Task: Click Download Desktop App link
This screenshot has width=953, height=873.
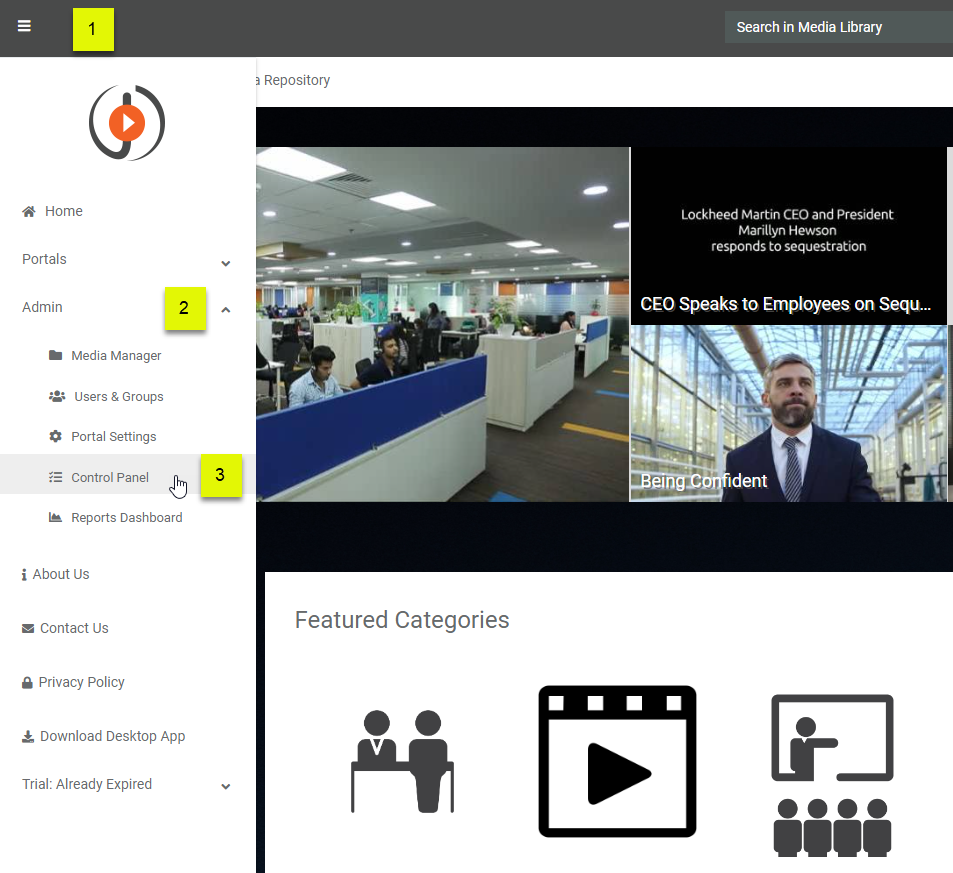Action: click(112, 736)
